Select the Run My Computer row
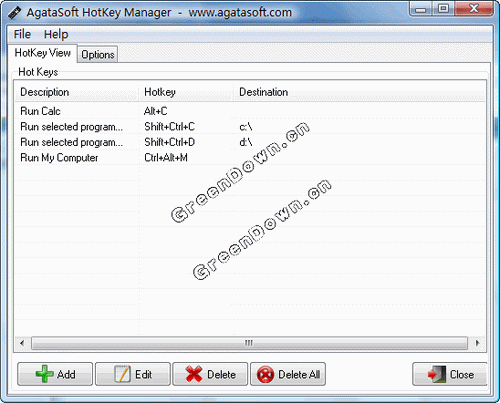The height and width of the screenshot is (403, 500). (x=250, y=158)
